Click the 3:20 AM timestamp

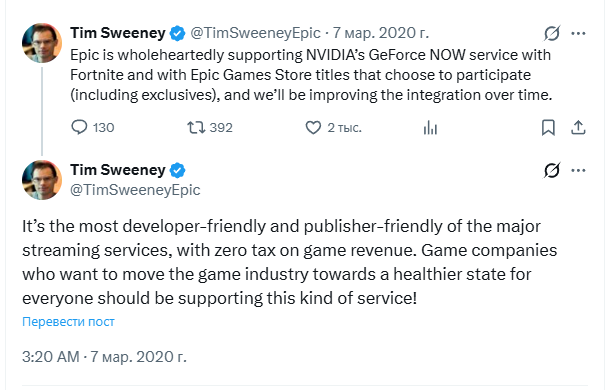(51, 357)
